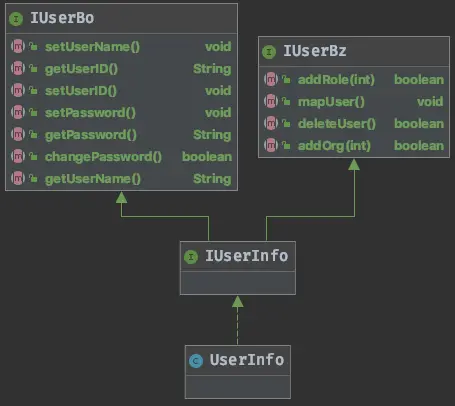Screen dimensions: 455x406
Task: Click the inheritance arrowhead under IUserBz
Action: [354, 165]
